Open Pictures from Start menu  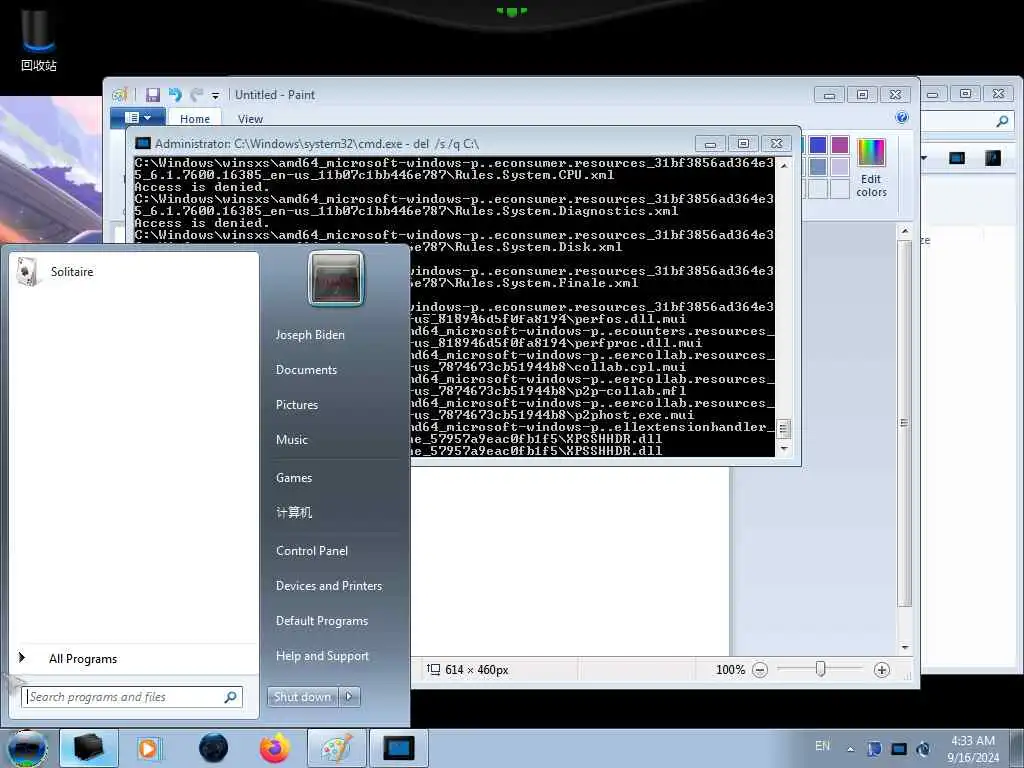(297, 405)
